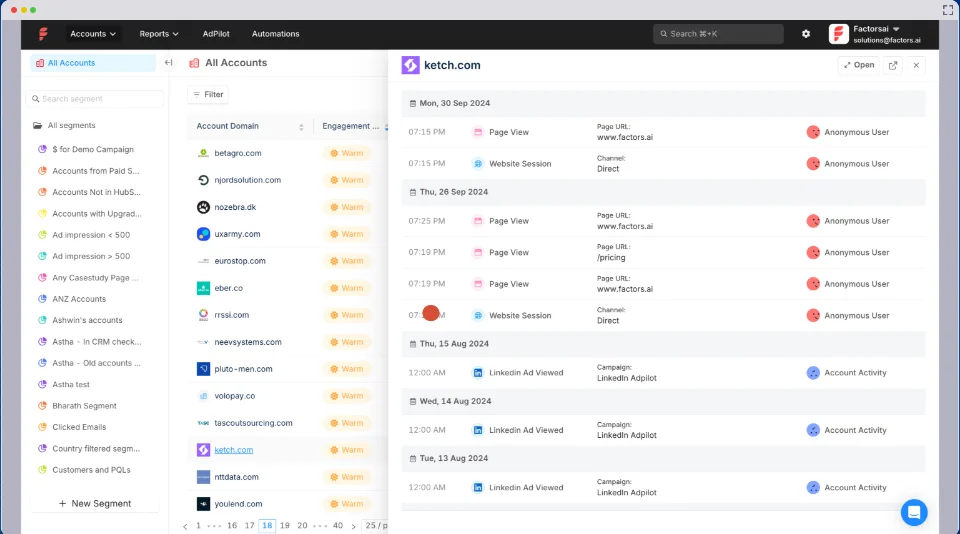Open ketch.com panel in new tab icon
The height and width of the screenshot is (534, 960).
(x=893, y=65)
